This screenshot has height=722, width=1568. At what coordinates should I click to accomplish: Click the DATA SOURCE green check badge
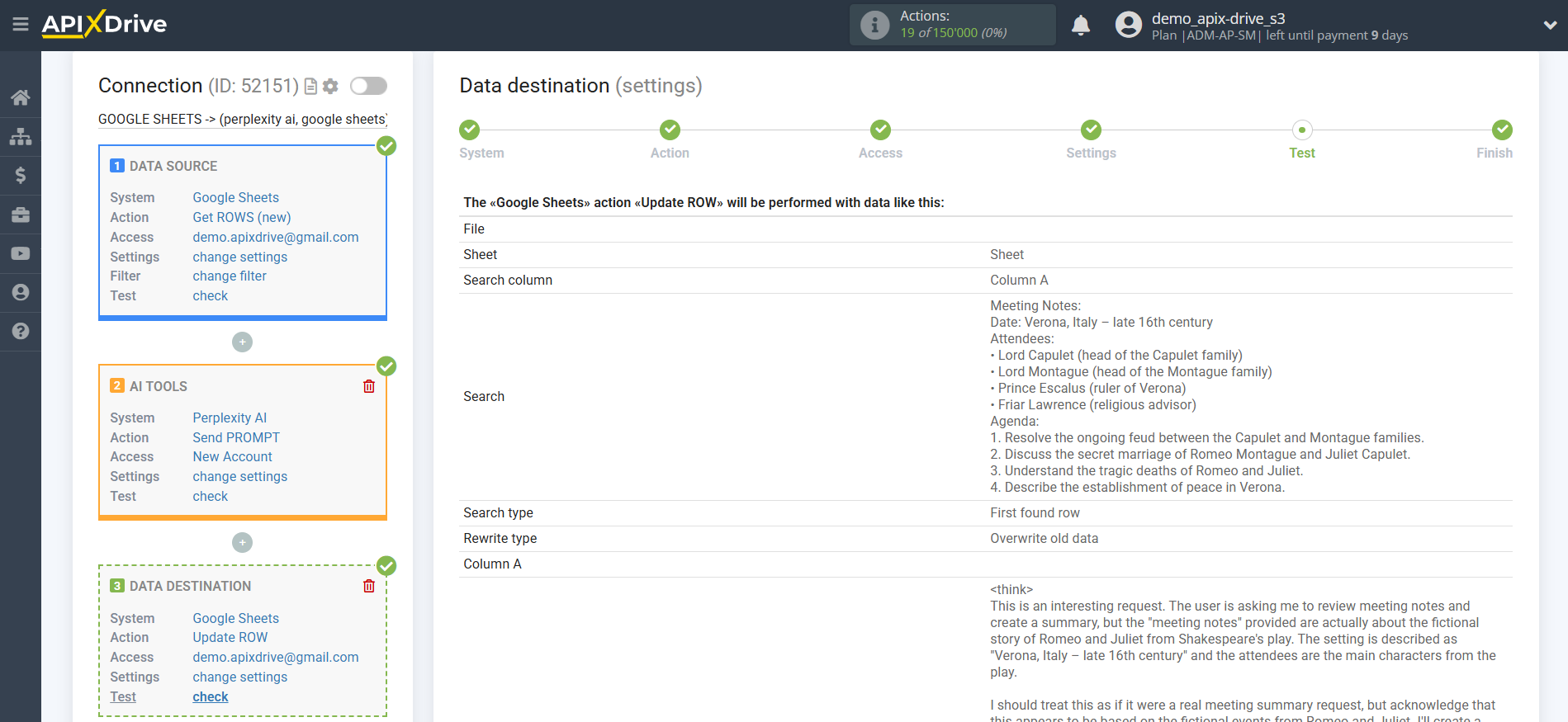tap(386, 146)
